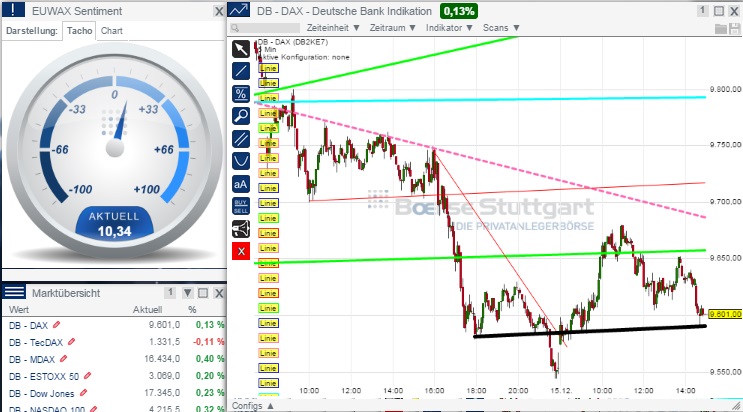
Task: Click the pencil icon next to DB - DAX
Action: 57,325
